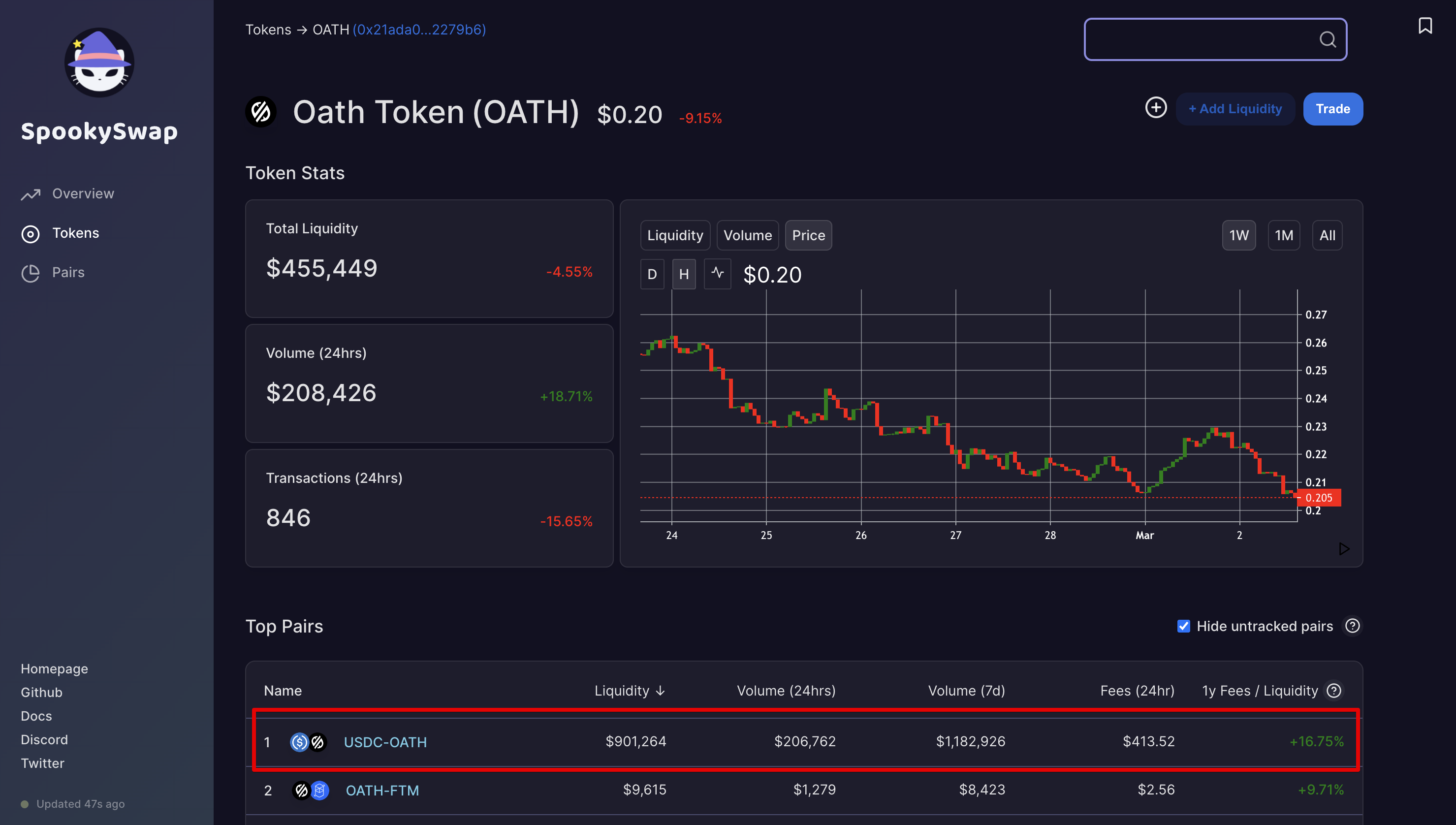This screenshot has width=1456, height=825.
Task: Click the bookmark icon at top right
Action: point(1425,26)
